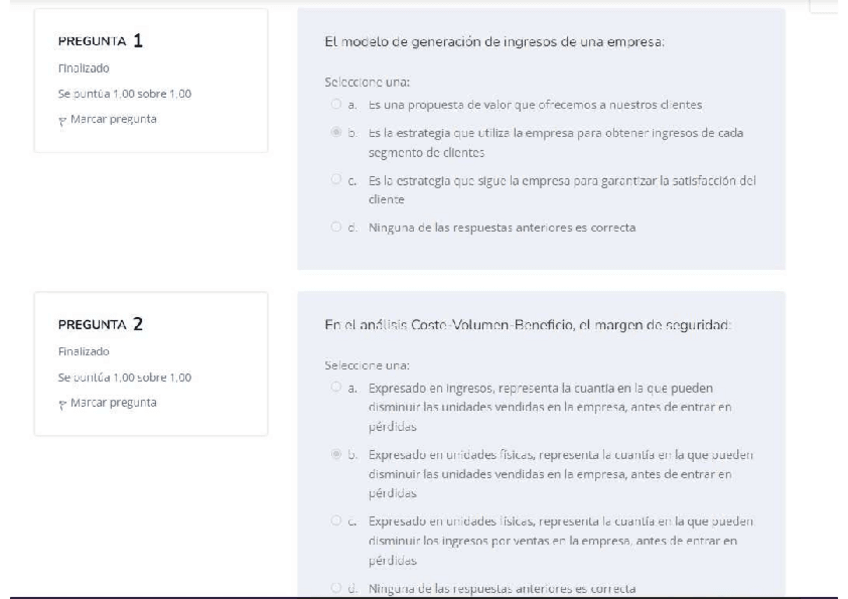Click answer 'Es la estrategia que utiliza la empresa'
The image size is (848, 599).
[556, 142]
